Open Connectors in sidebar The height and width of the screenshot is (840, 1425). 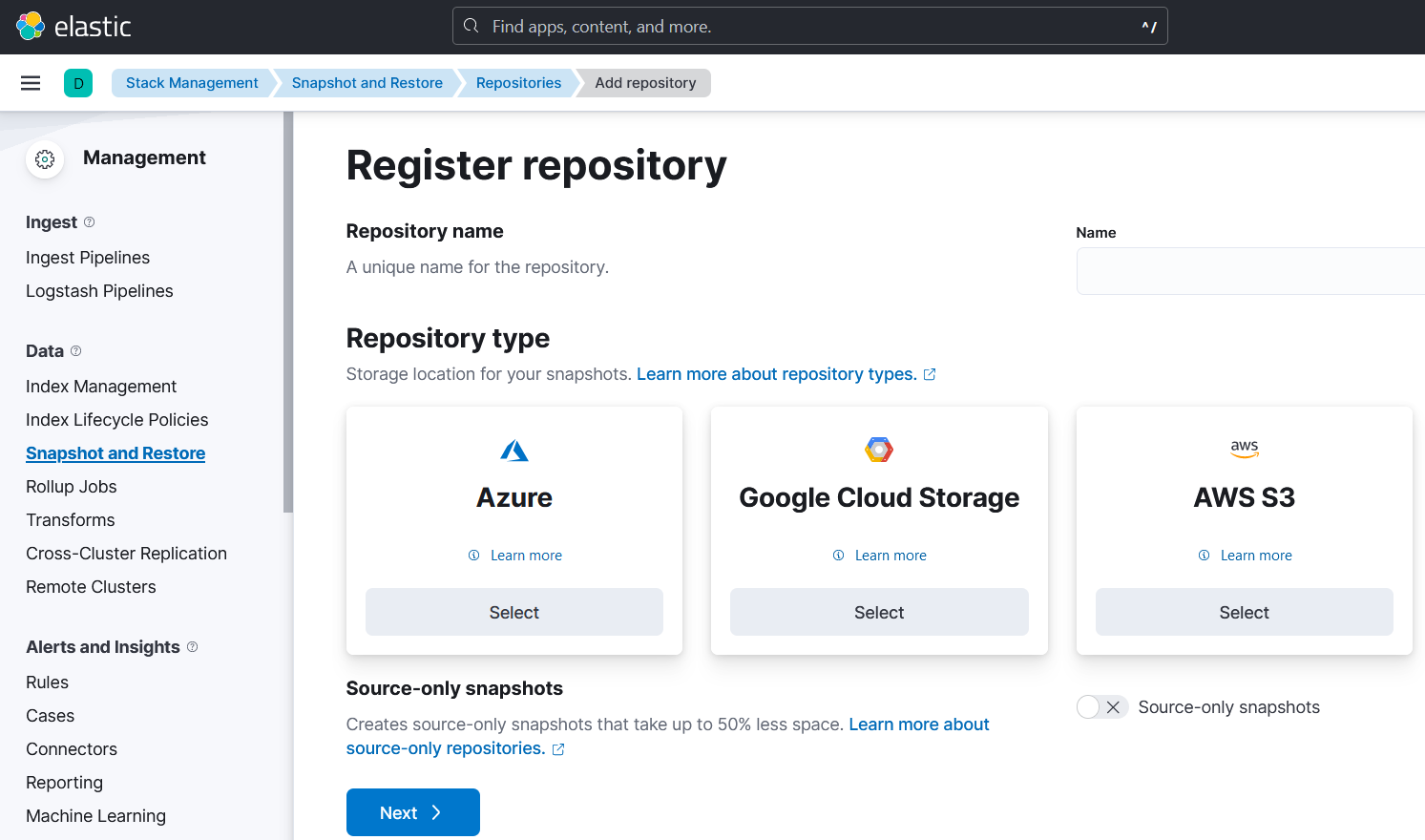pos(72,749)
